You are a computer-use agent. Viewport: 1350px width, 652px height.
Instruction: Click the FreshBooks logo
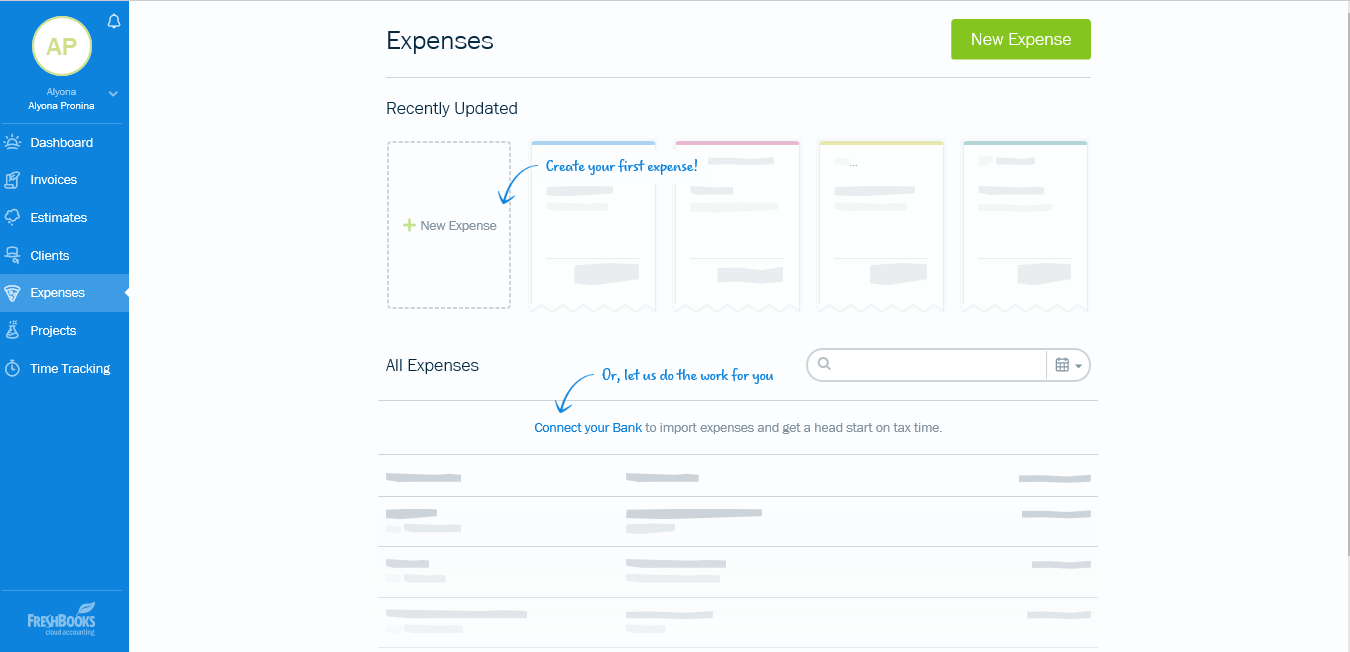point(62,620)
